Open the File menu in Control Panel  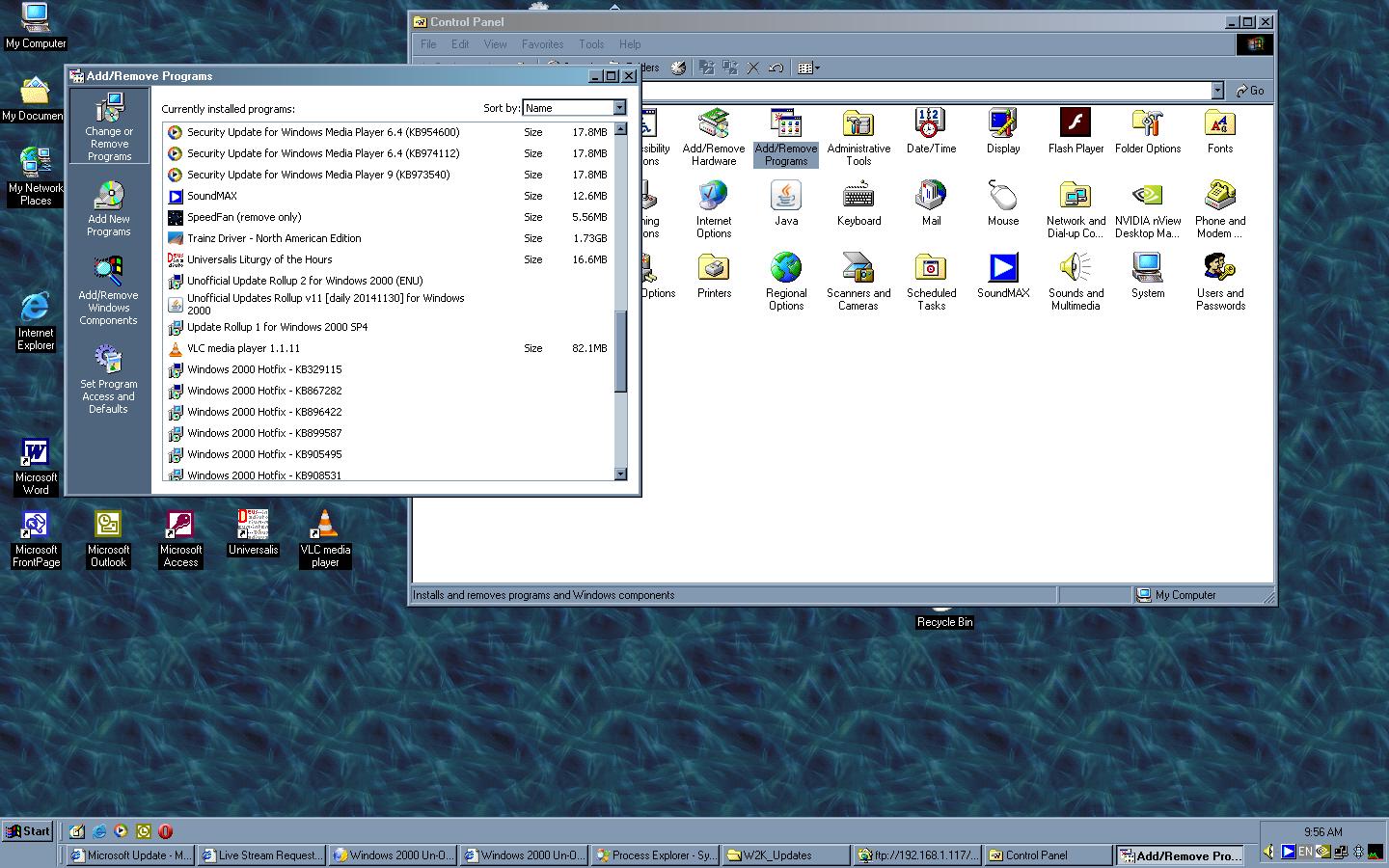coord(428,44)
